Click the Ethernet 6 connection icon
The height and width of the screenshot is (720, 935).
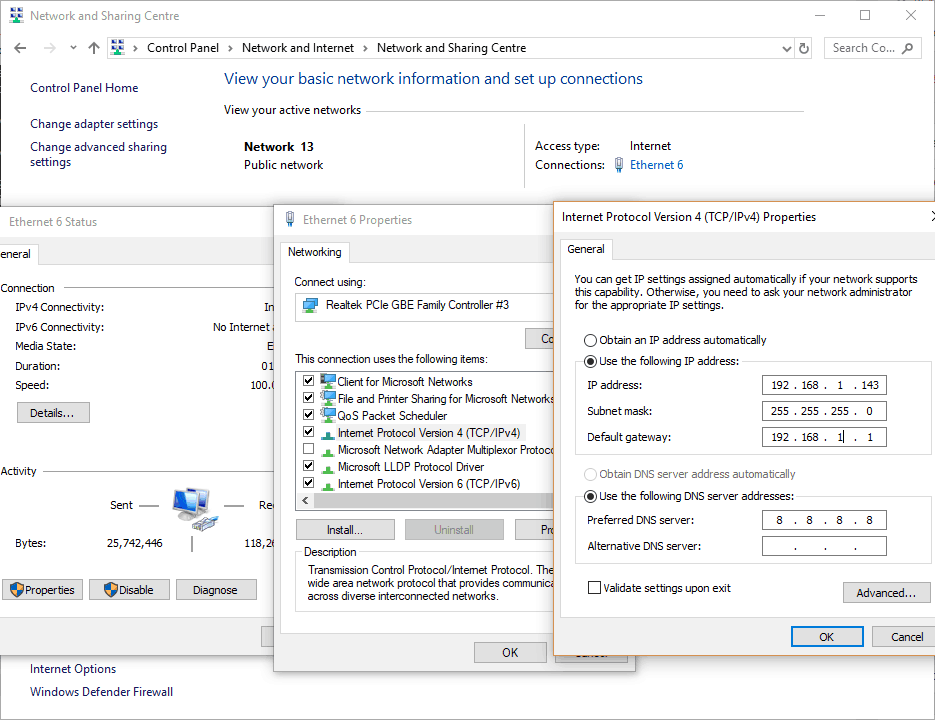(x=619, y=165)
